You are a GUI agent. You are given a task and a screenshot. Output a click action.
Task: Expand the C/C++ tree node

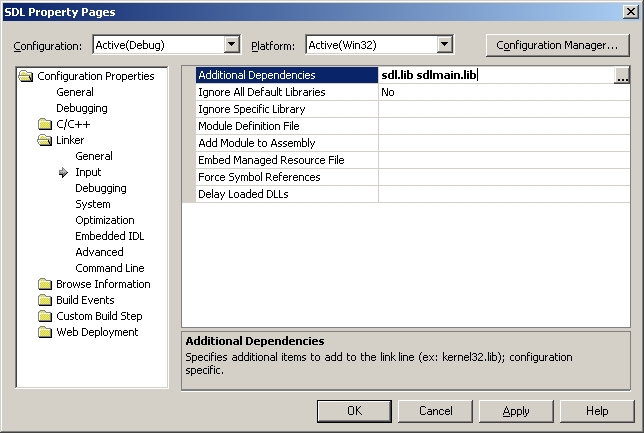(73, 124)
